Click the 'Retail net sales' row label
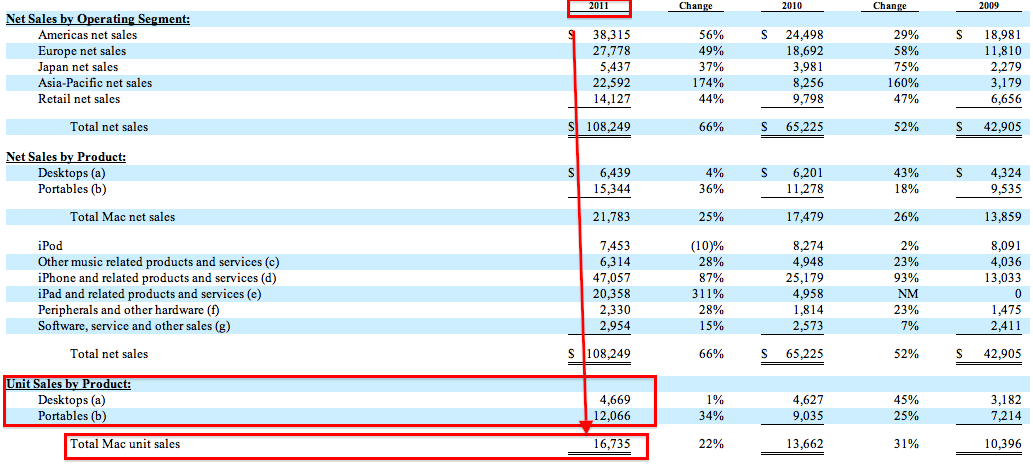Image resolution: width=1033 pixels, height=468 pixels. (79, 99)
